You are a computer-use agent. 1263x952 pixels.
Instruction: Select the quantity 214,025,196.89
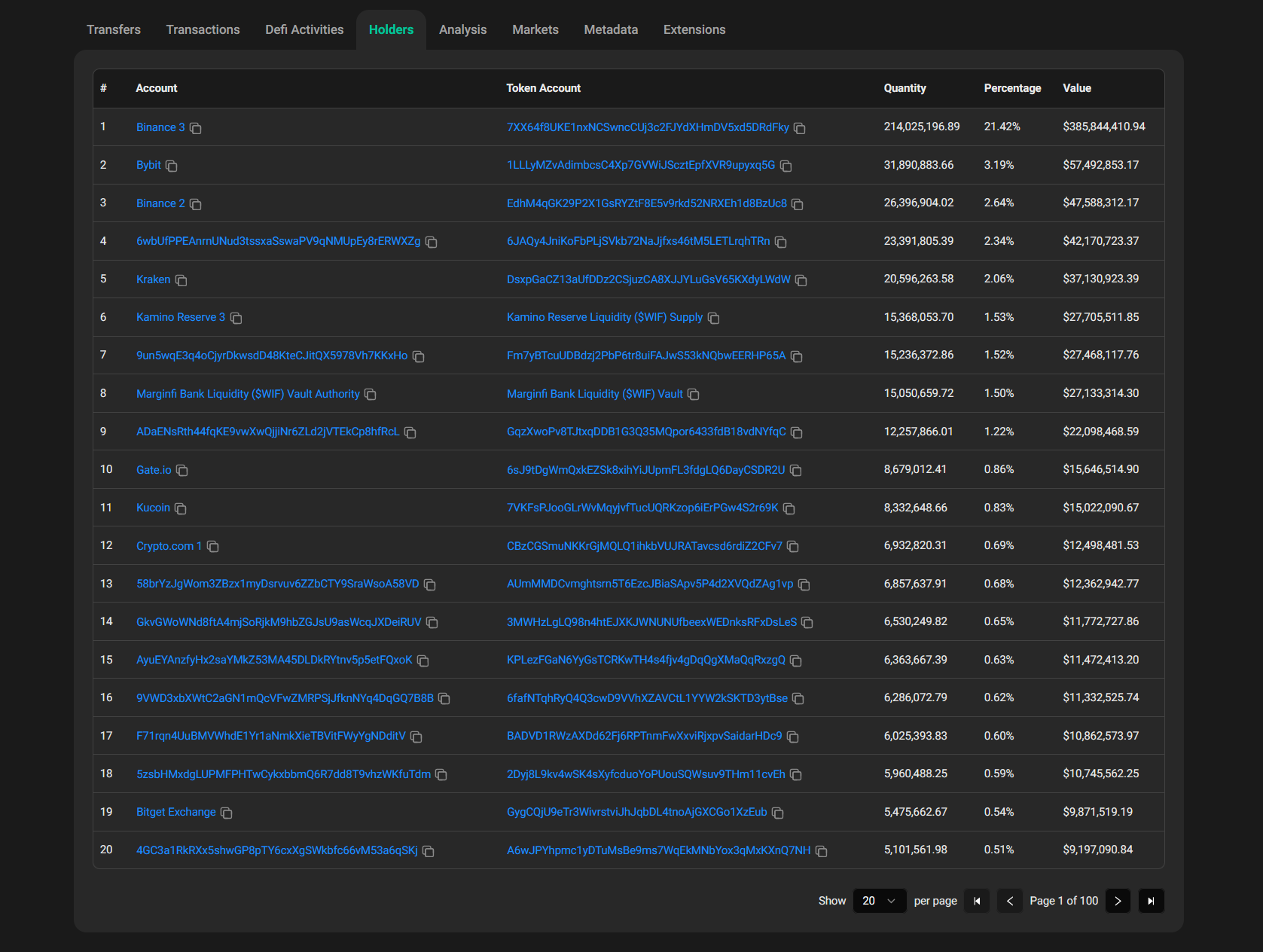click(922, 127)
